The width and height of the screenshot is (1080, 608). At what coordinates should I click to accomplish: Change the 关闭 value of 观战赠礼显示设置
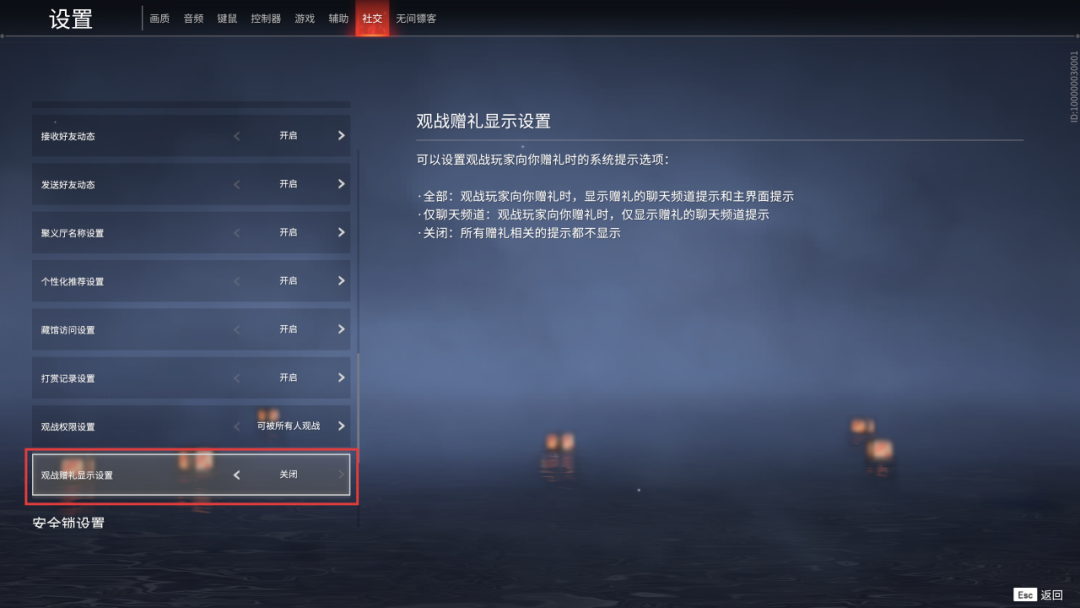[x=289, y=474]
